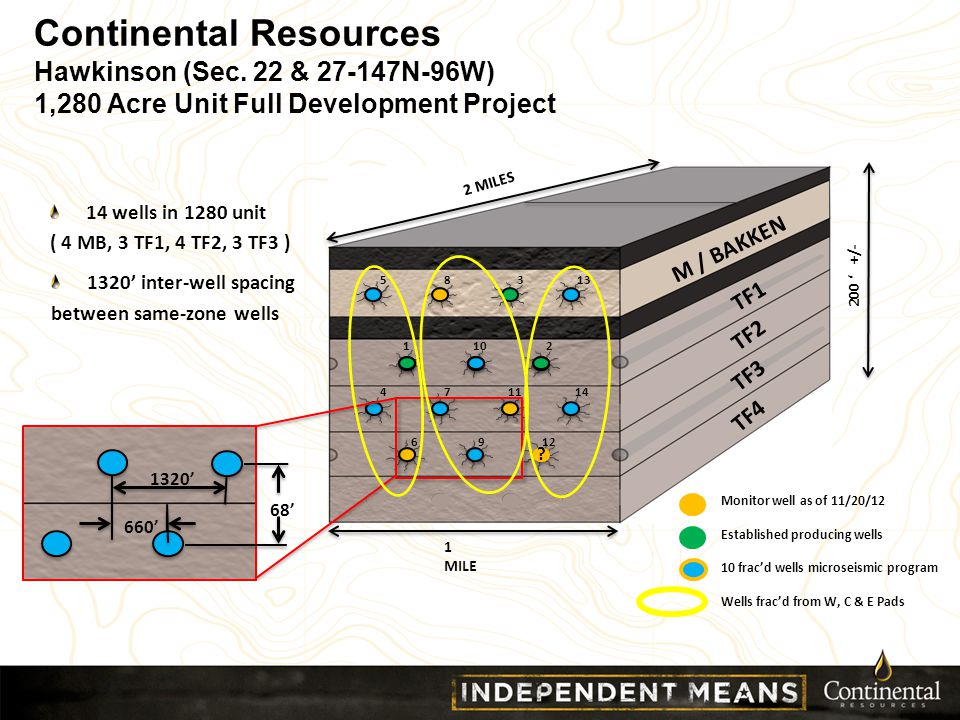Click orange monitor well number 8

[x=440, y=294]
